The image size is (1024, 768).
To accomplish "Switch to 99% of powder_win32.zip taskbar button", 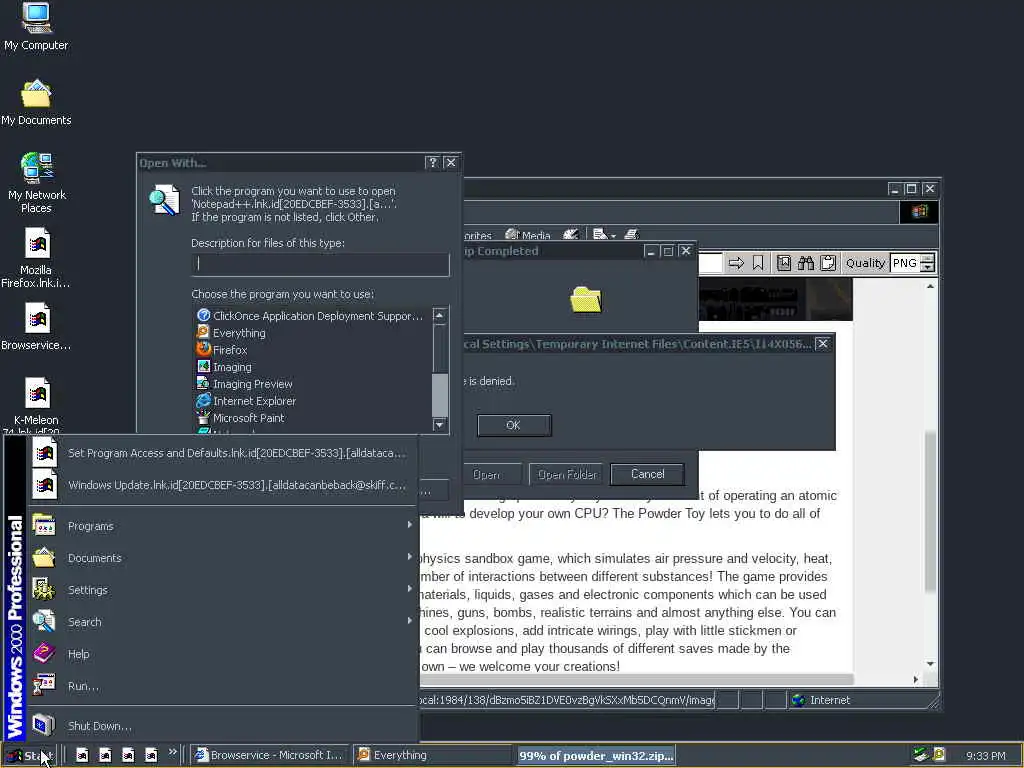I will [x=596, y=756].
